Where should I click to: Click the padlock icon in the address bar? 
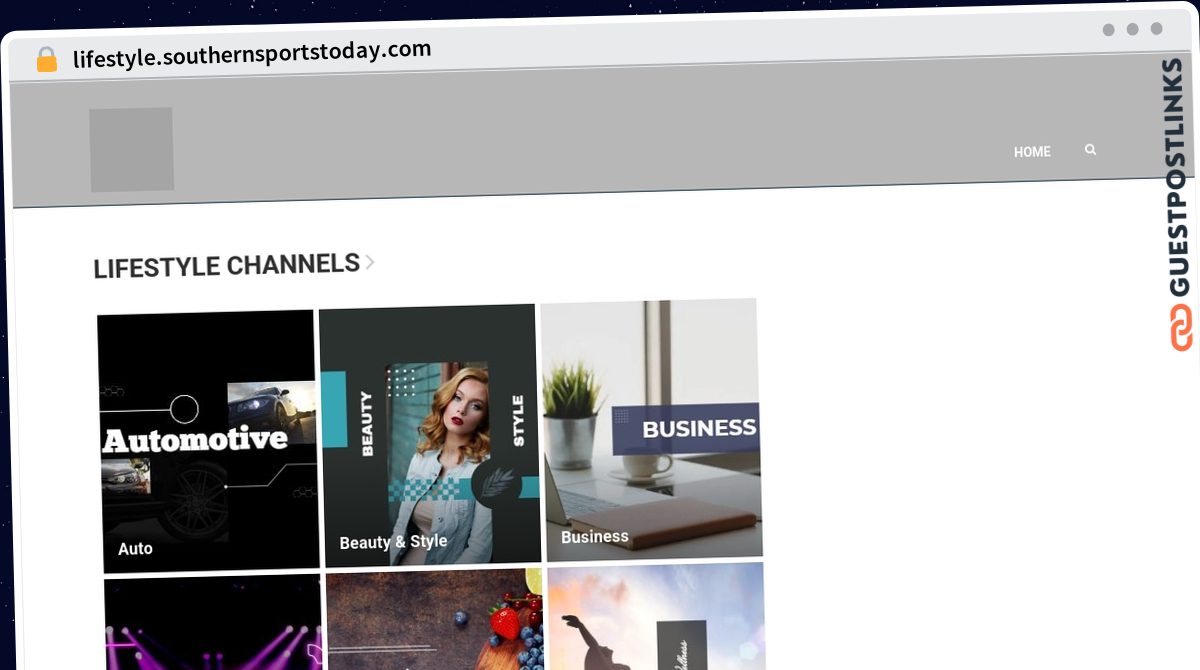(x=46, y=59)
